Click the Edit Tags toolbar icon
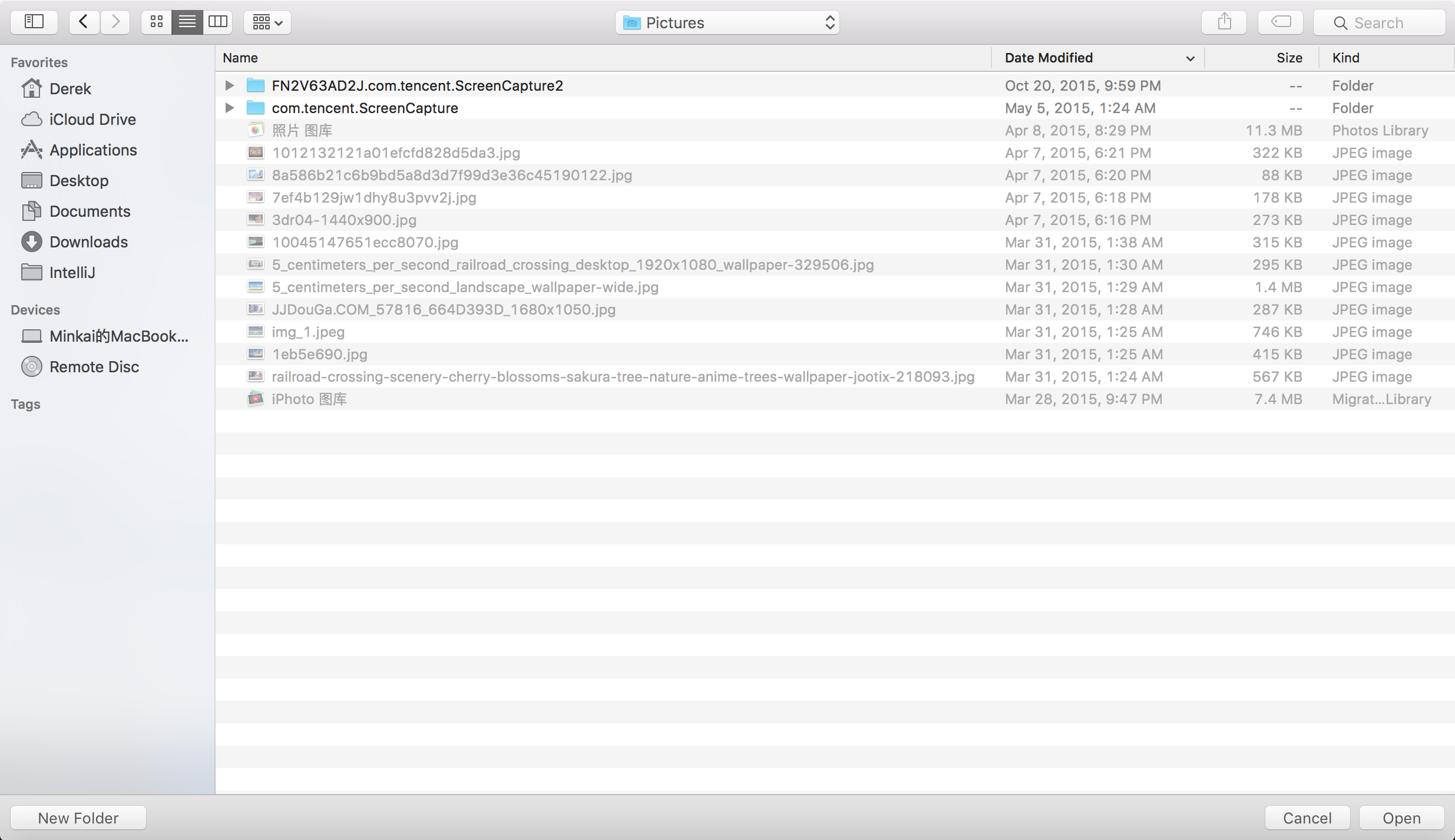Image resolution: width=1455 pixels, height=840 pixels. click(x=1281, y=22)
